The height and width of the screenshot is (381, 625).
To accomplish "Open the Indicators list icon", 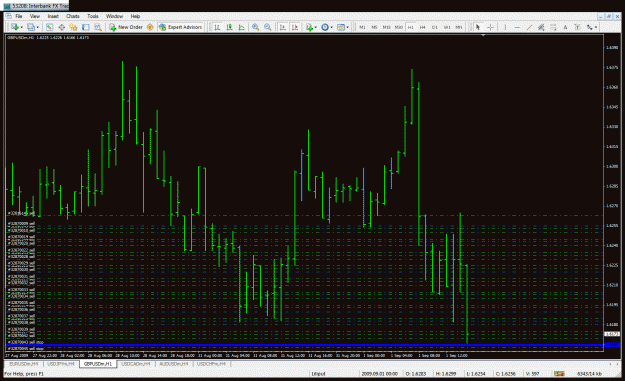I will 309,27.
